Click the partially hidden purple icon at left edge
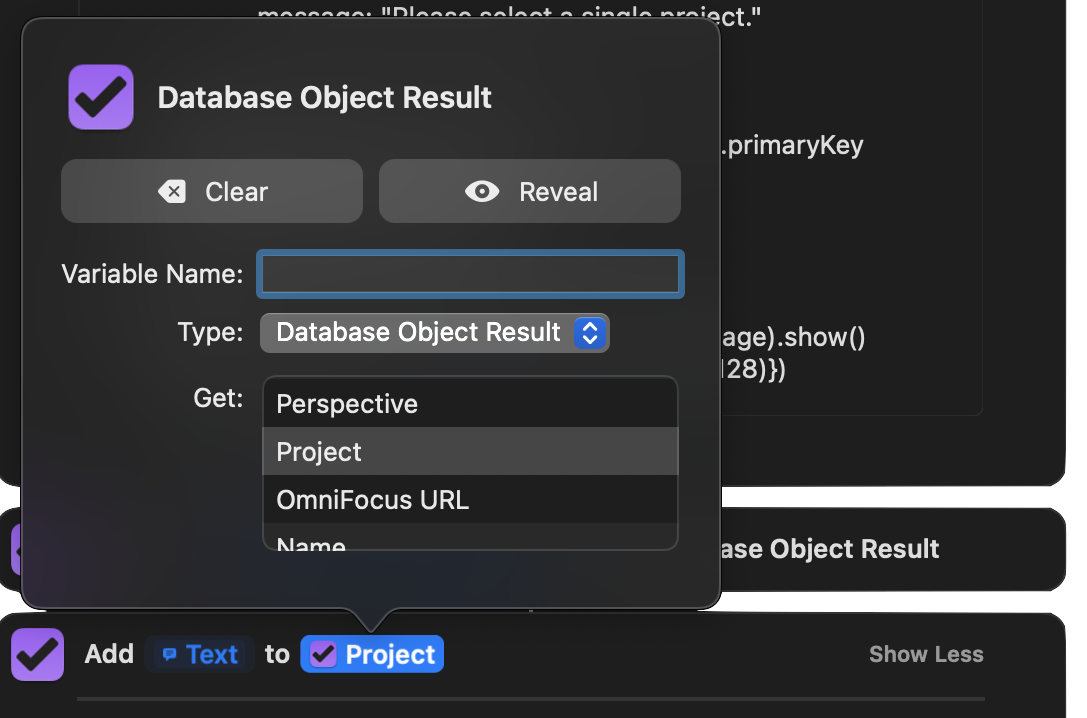This screenshot has width=1087, height=718. click(16, 549)
